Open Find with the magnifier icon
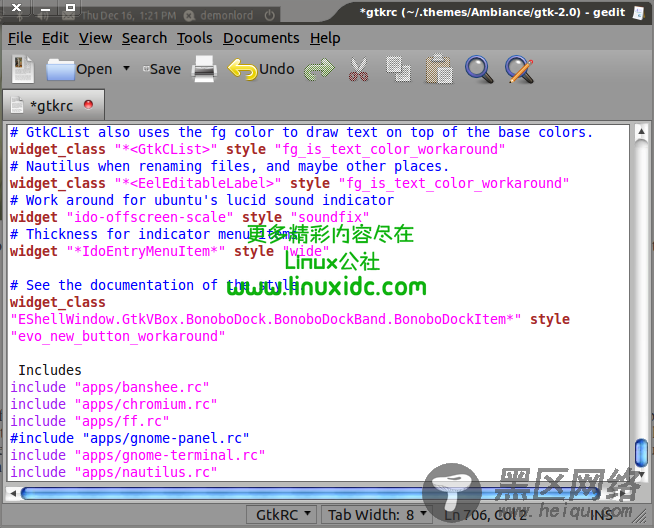This screenshot has width=654, height=528. (x=479, y=69)
